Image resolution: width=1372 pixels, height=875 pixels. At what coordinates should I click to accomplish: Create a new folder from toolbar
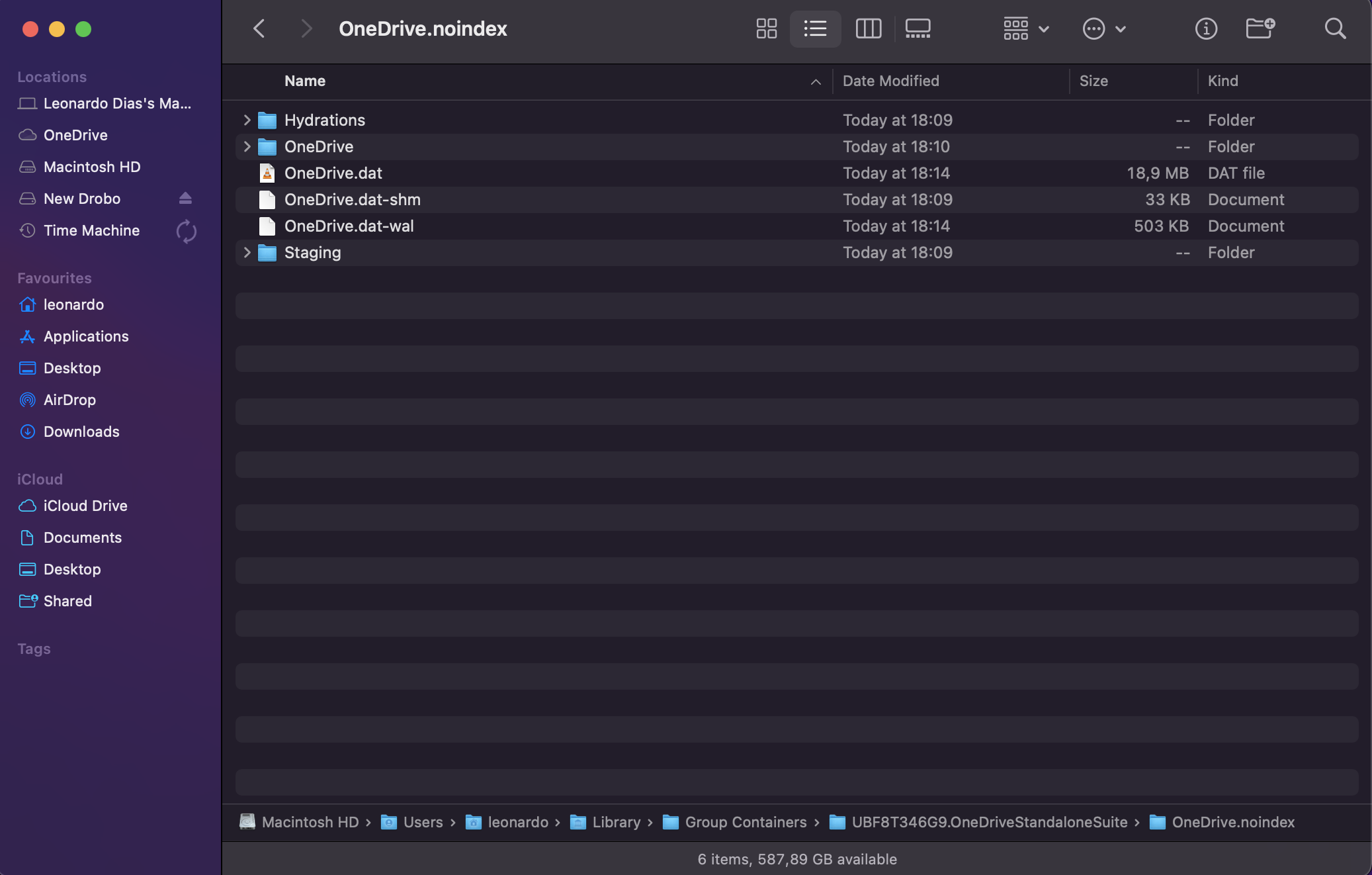tap(1259, 28)
